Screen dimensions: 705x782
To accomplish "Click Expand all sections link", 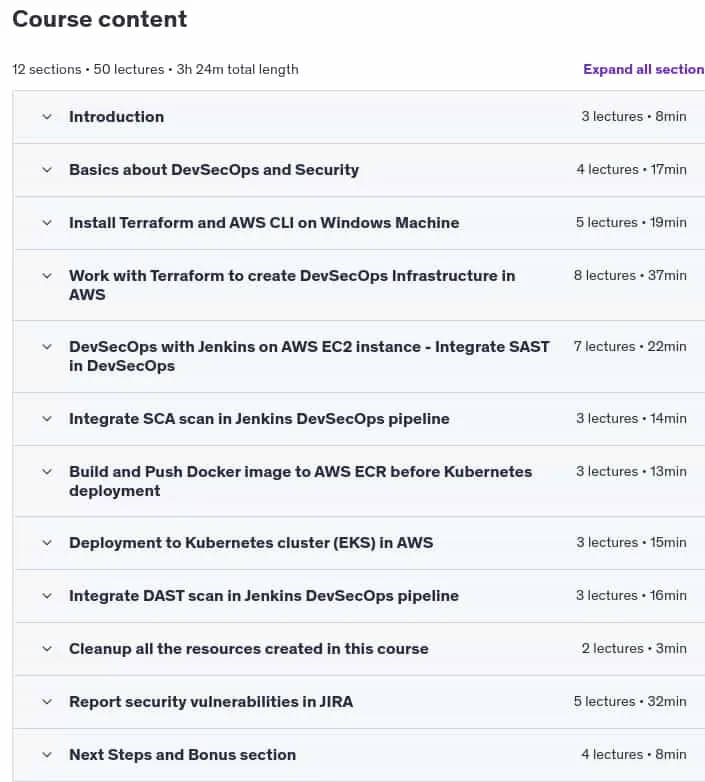I will click(644, 69).
